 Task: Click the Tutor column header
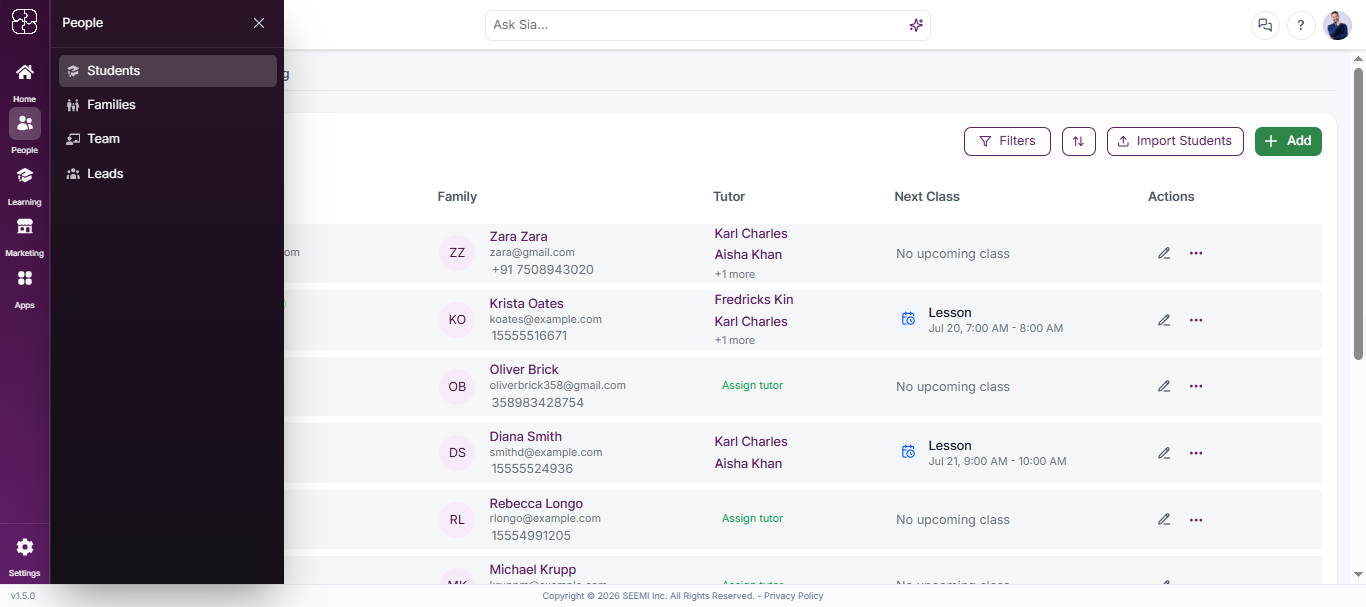click(729, 197)
